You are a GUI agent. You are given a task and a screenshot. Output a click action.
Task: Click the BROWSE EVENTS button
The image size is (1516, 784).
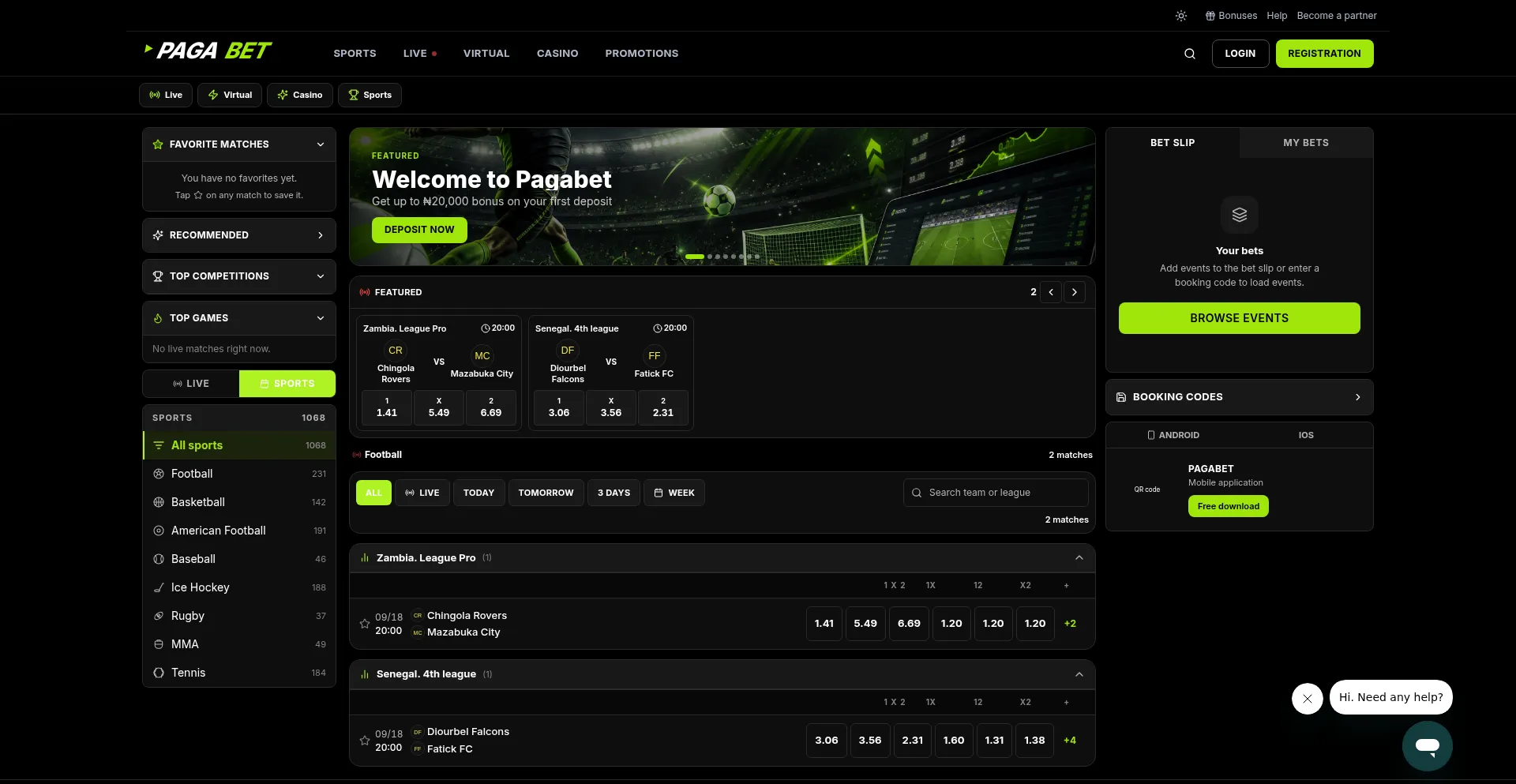pos(1240,318)
